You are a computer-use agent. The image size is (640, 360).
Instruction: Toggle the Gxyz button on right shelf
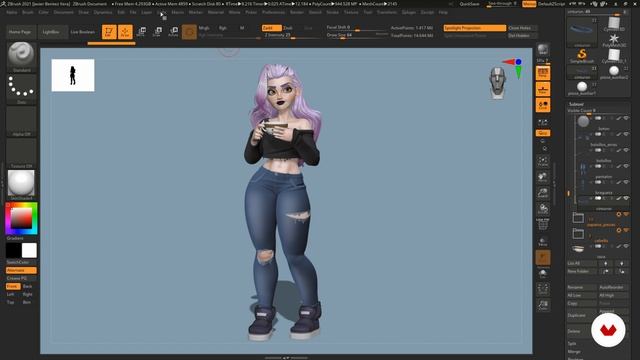coord(542,133)
